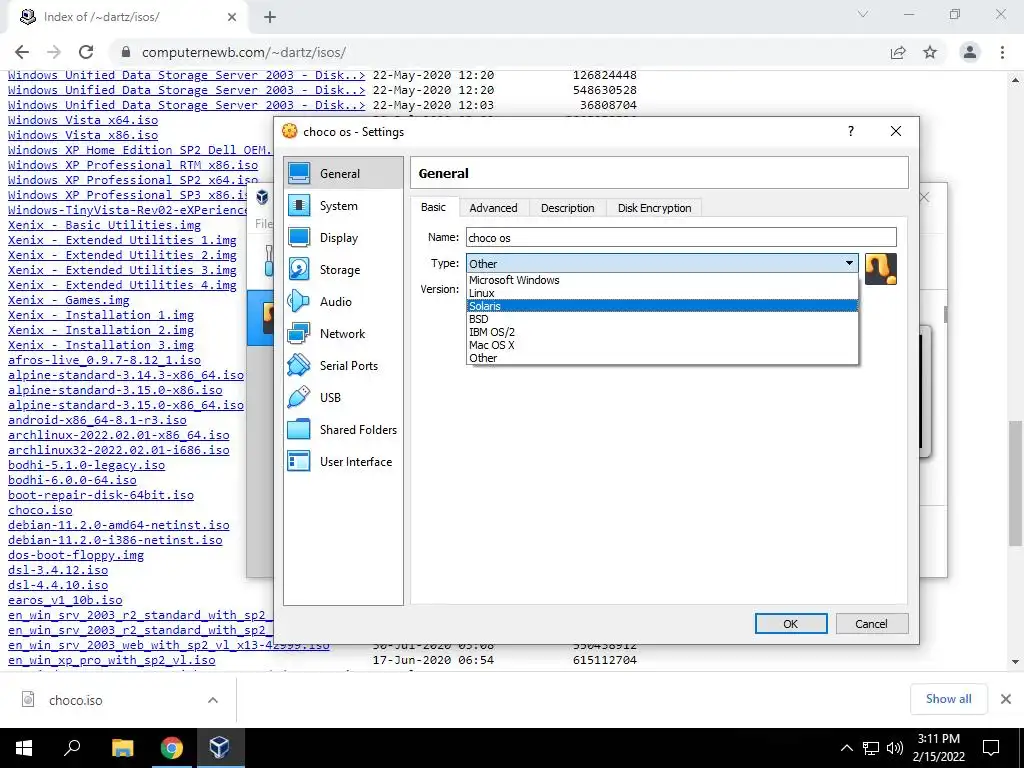Open User Interface settings category
Screen dimensions: 1024x768
coord(344,462)
